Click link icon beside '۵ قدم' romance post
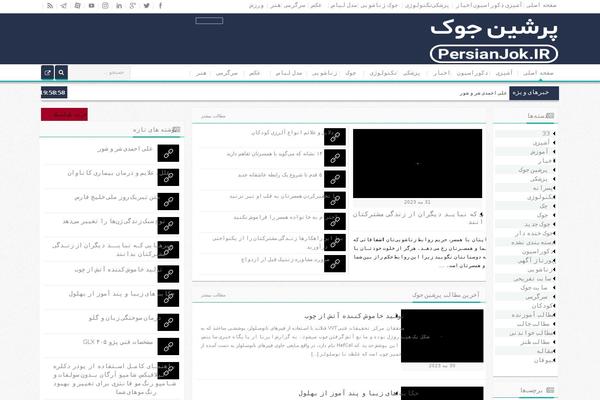 [335, 179]
